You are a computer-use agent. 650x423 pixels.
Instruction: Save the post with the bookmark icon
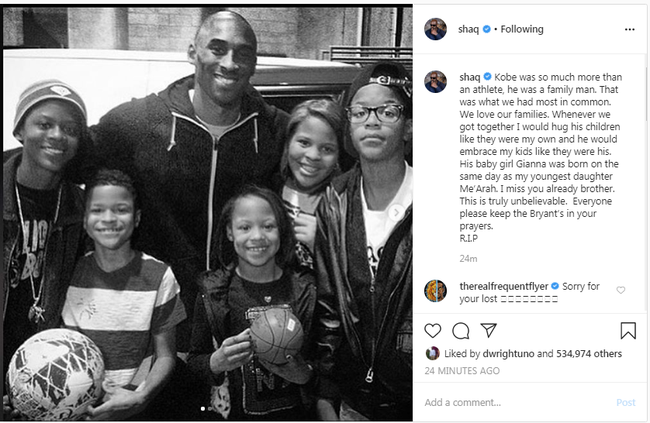[x=628, y=331]
